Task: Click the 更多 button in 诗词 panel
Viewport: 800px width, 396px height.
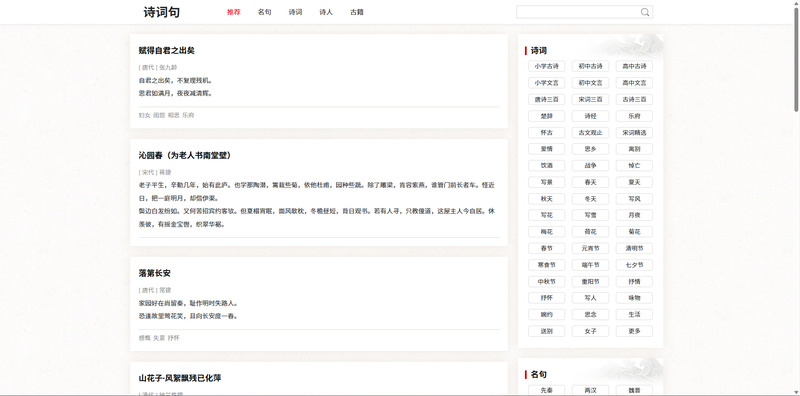Action: click(634, 331)
